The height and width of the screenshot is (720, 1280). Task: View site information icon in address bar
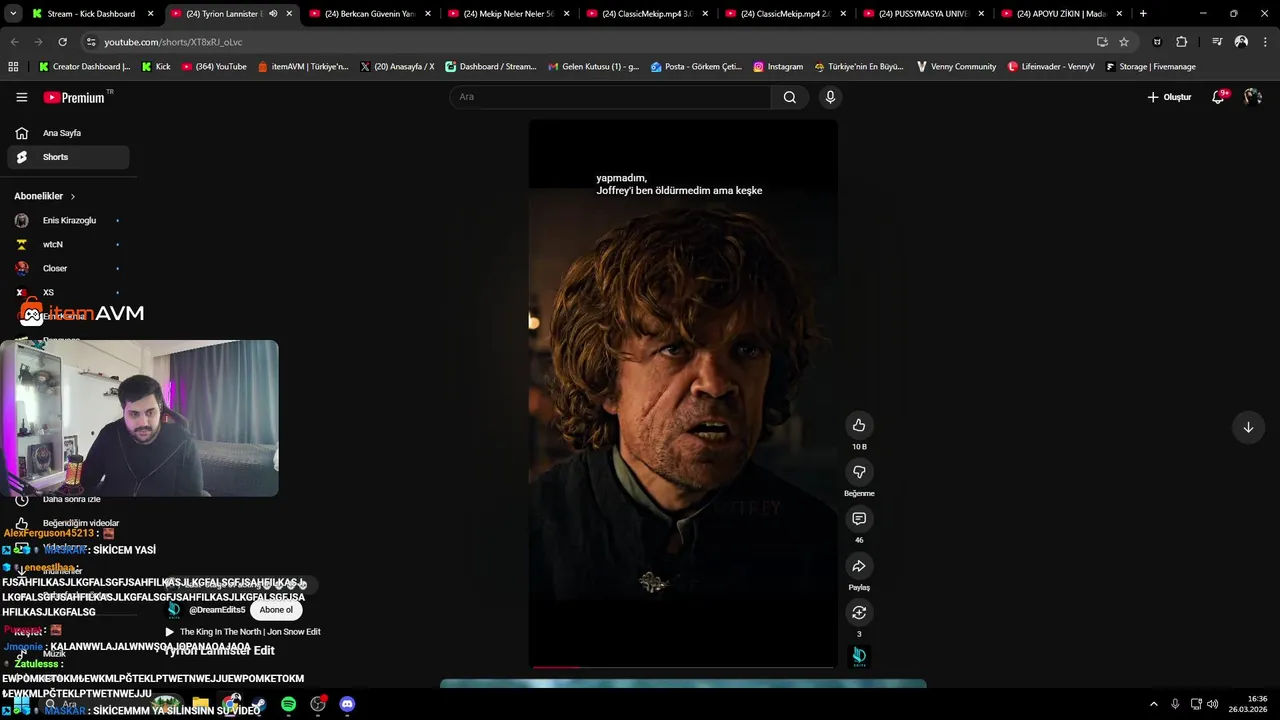(91, 42)
